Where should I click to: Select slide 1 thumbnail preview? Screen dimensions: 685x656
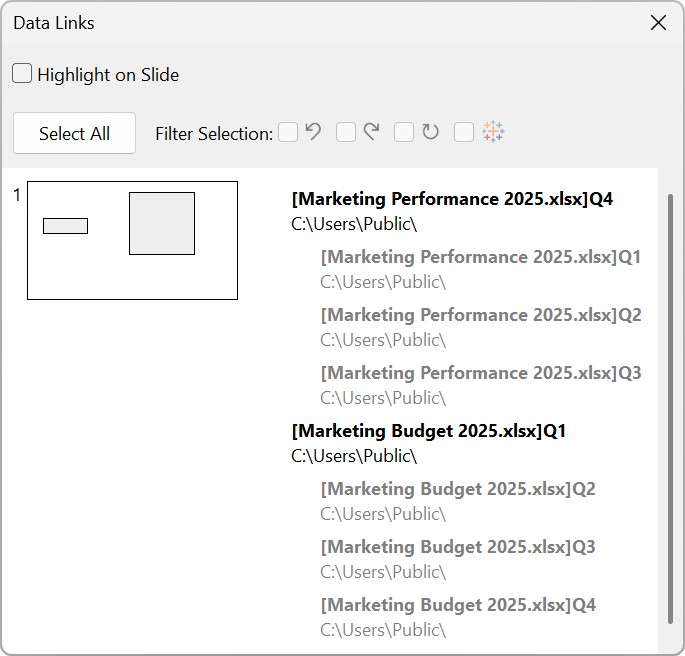coord(132,240)
